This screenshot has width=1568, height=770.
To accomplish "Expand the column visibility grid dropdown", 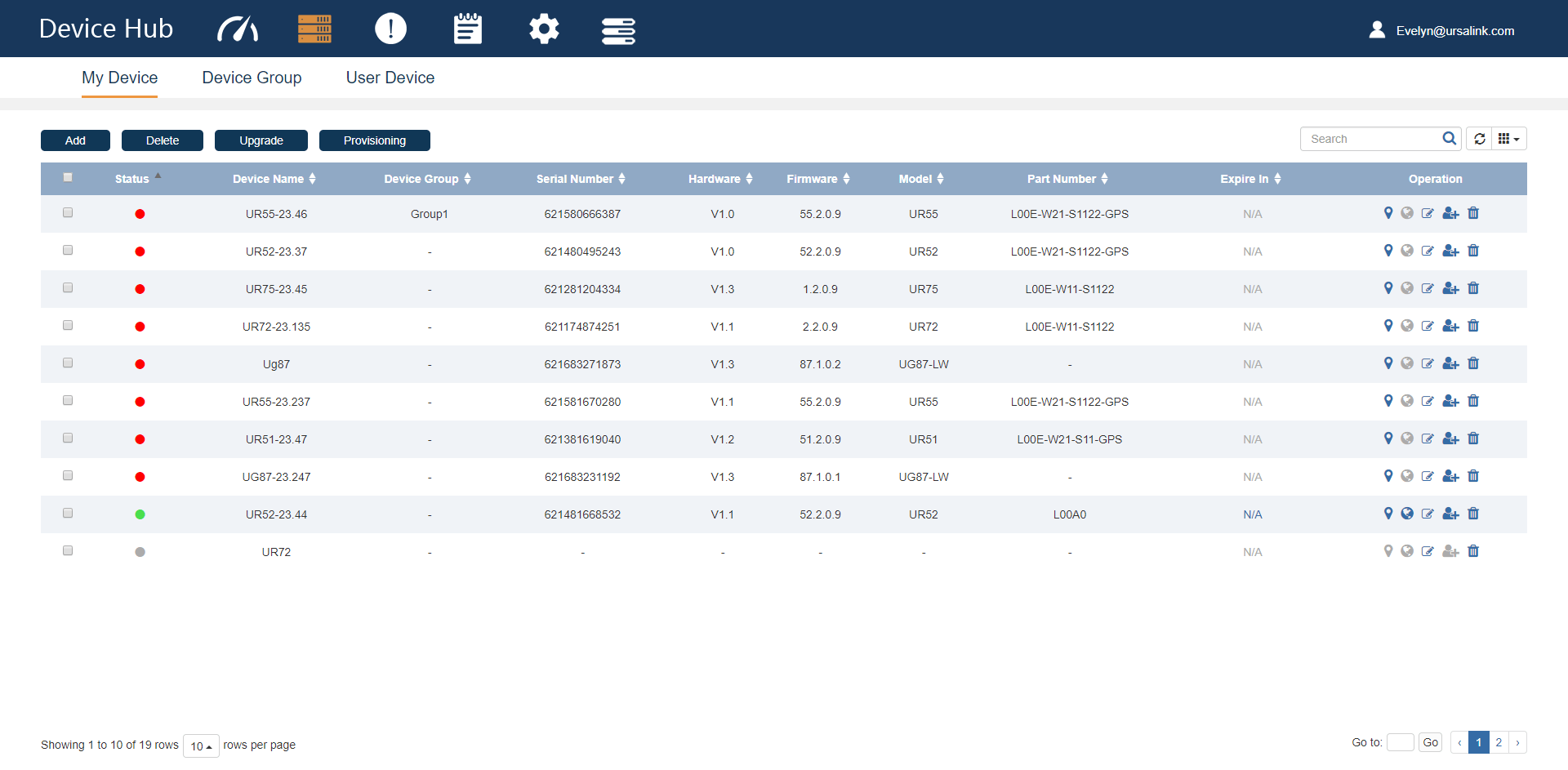I will coord(1508,139).
